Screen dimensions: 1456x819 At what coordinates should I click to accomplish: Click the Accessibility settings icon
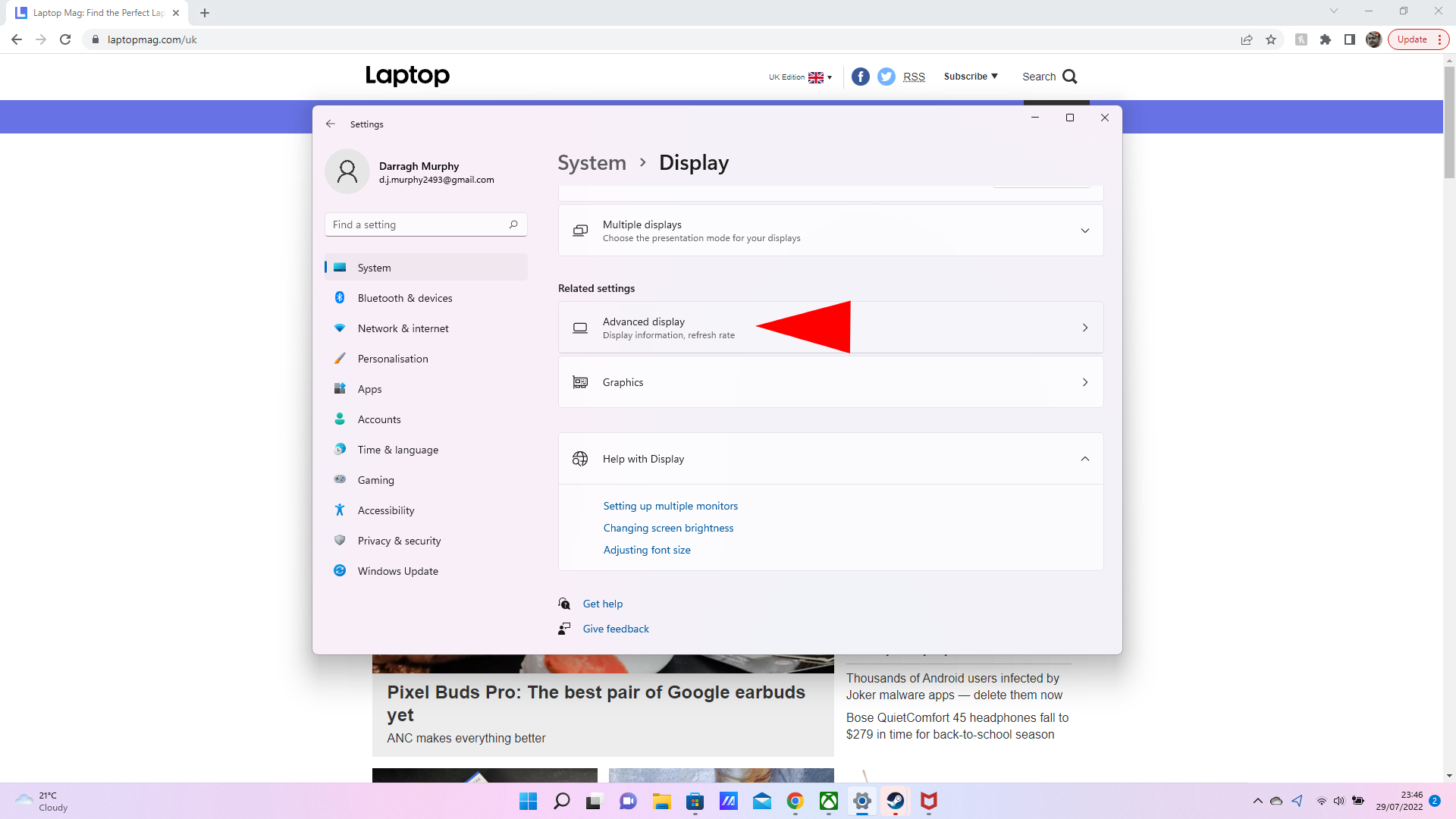(x=341, y=509)
